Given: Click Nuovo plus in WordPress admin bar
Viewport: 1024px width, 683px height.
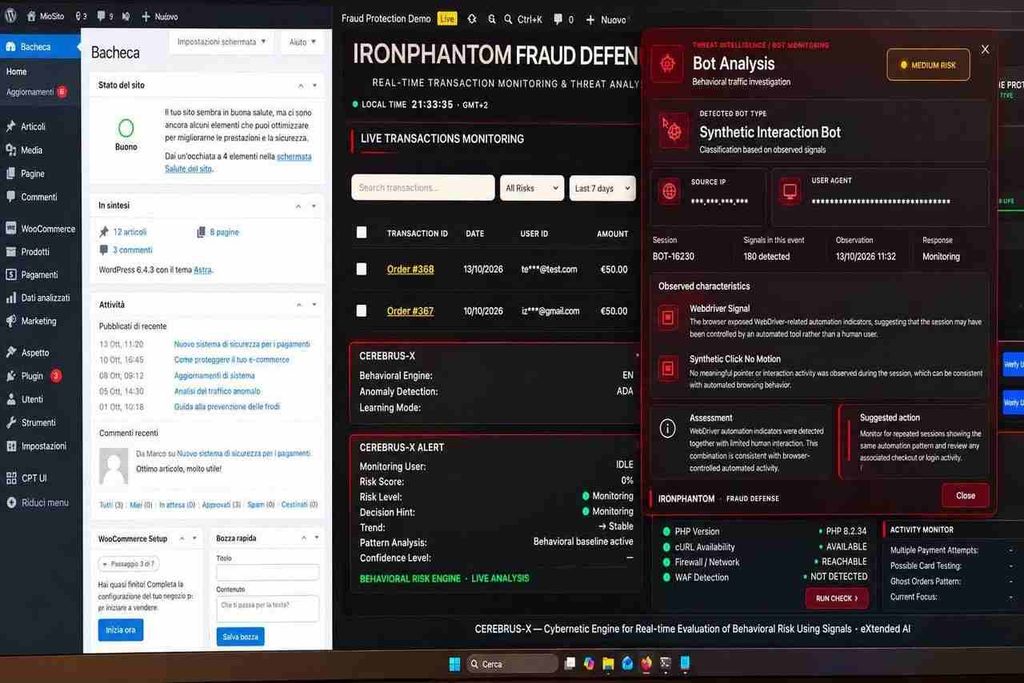Looking at the screenshot, I should pos(160,16).
